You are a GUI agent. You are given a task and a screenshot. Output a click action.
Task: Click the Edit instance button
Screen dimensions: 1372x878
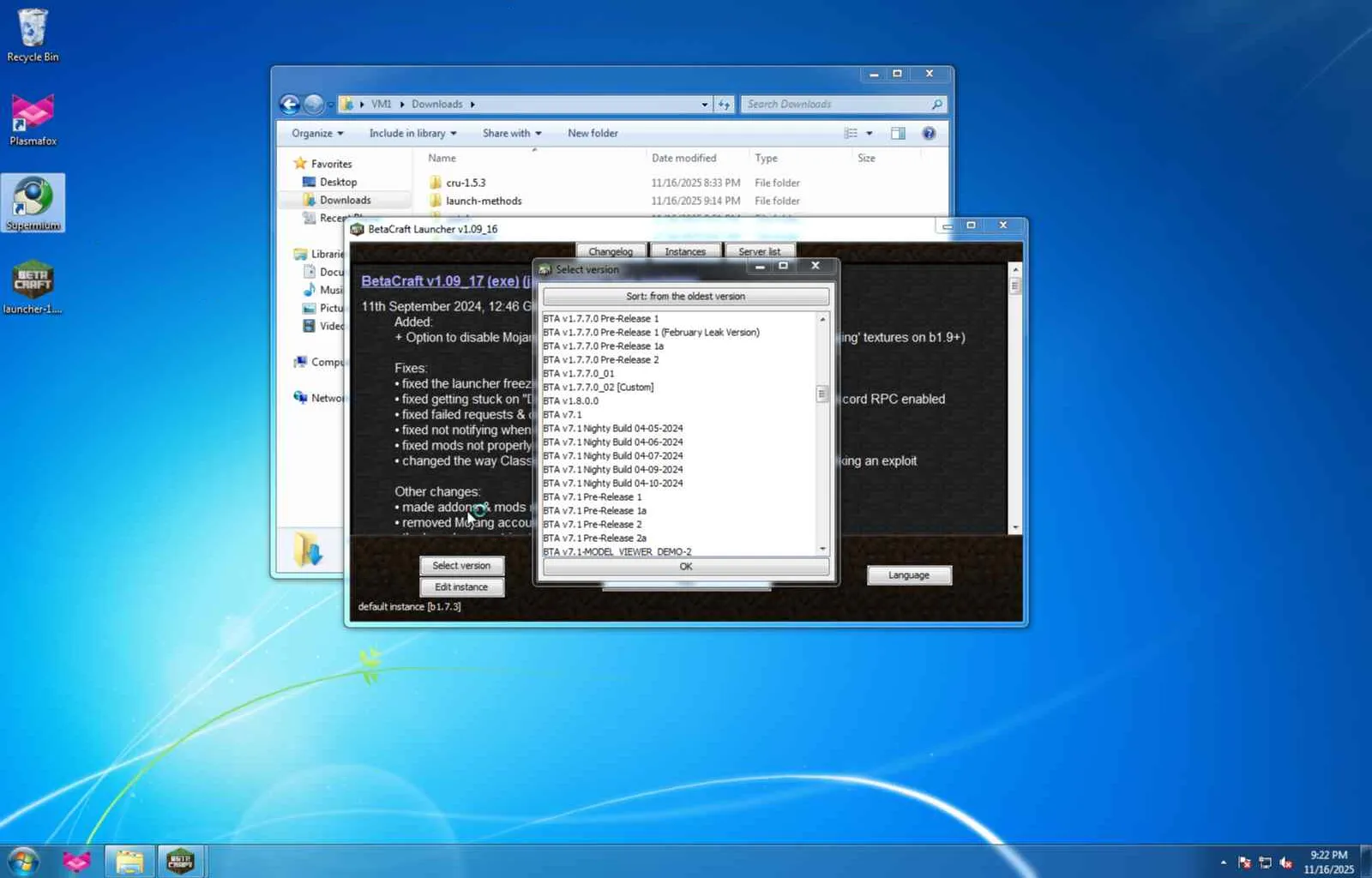point(461,587)
